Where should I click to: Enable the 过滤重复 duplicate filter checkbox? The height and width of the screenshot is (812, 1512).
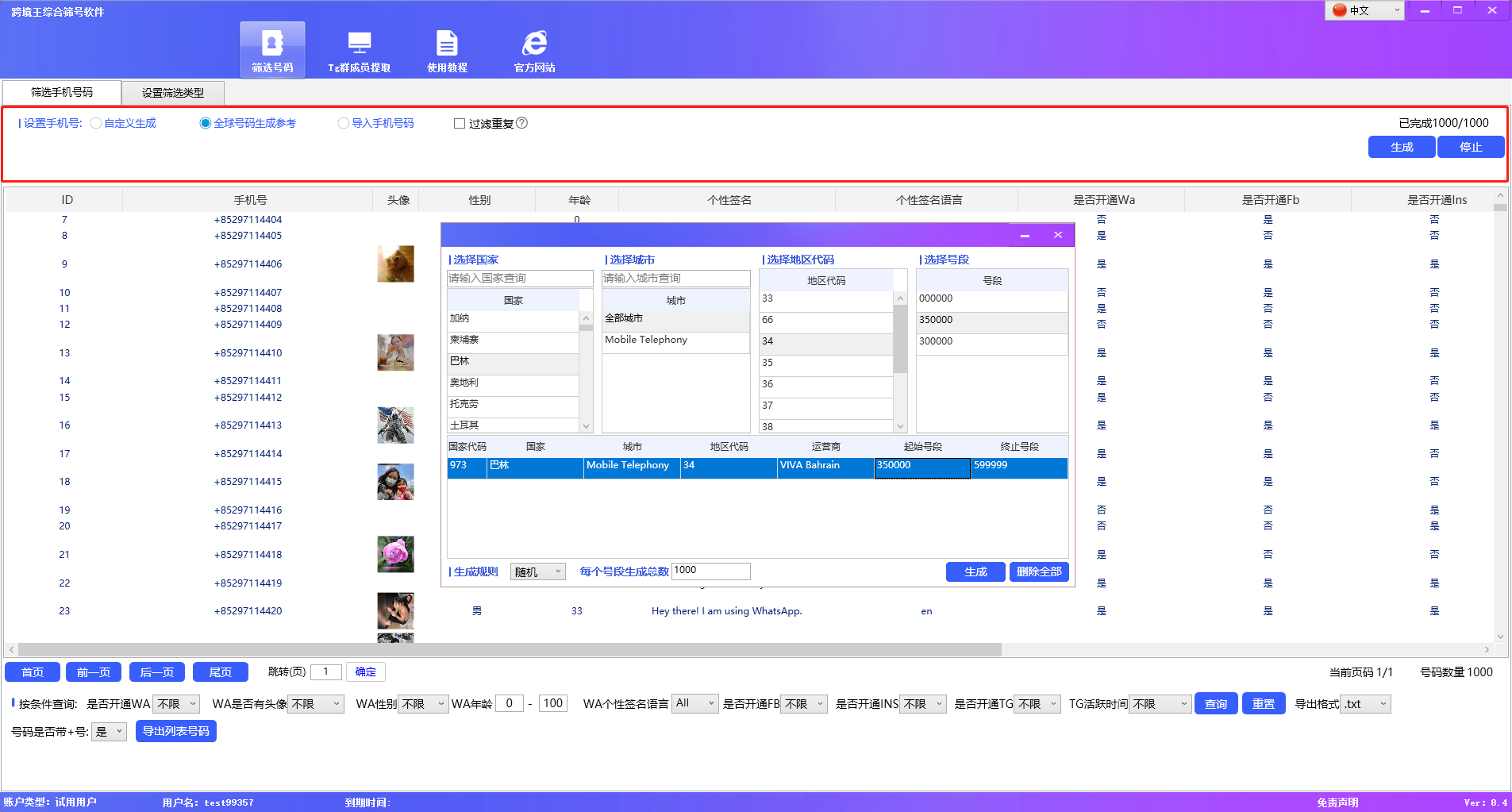coord(460,123)
